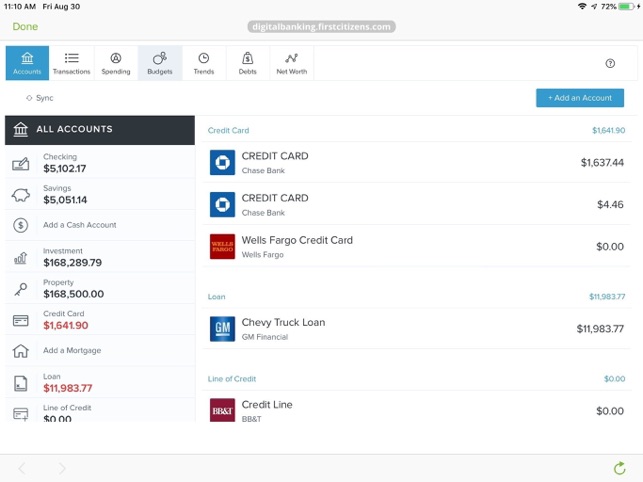
Task: Go to the Budgets tab
Action: point(160,63)
